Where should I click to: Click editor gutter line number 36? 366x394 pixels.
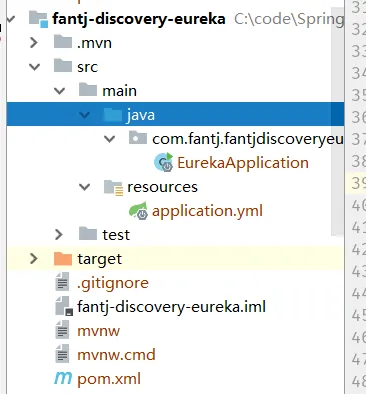click(358, 117)
